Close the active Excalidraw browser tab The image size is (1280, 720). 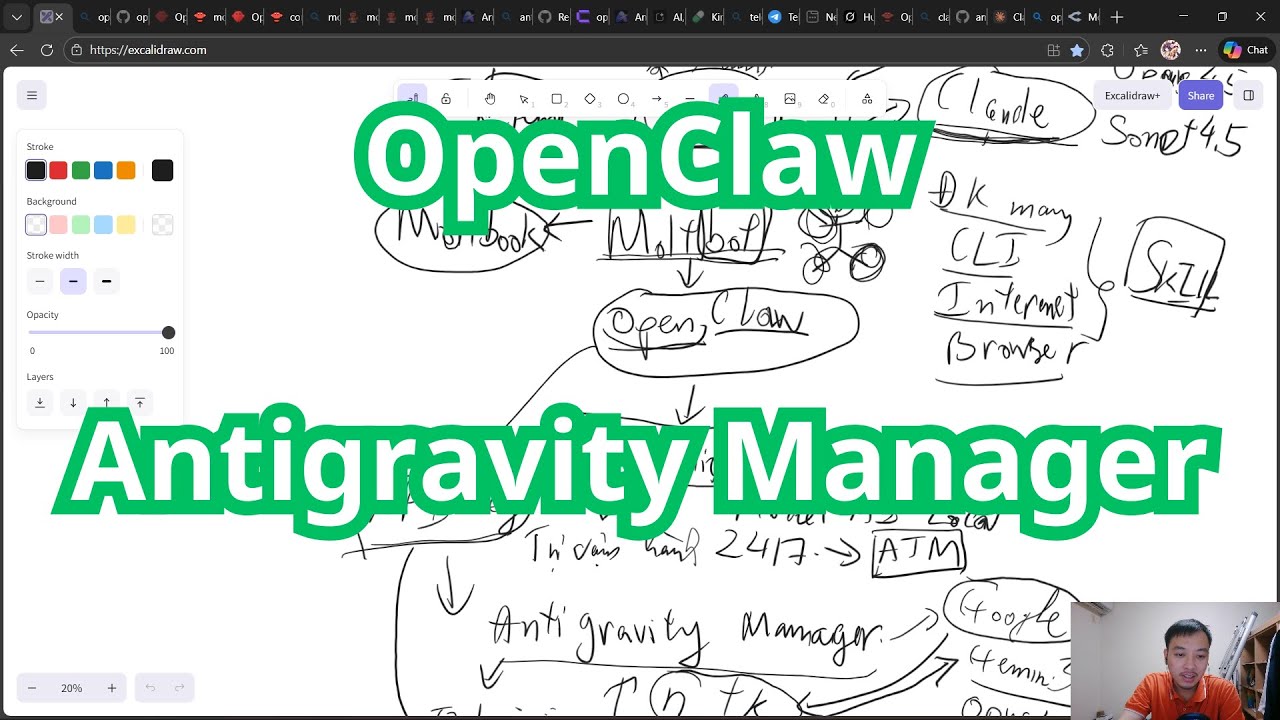[59, 17]
